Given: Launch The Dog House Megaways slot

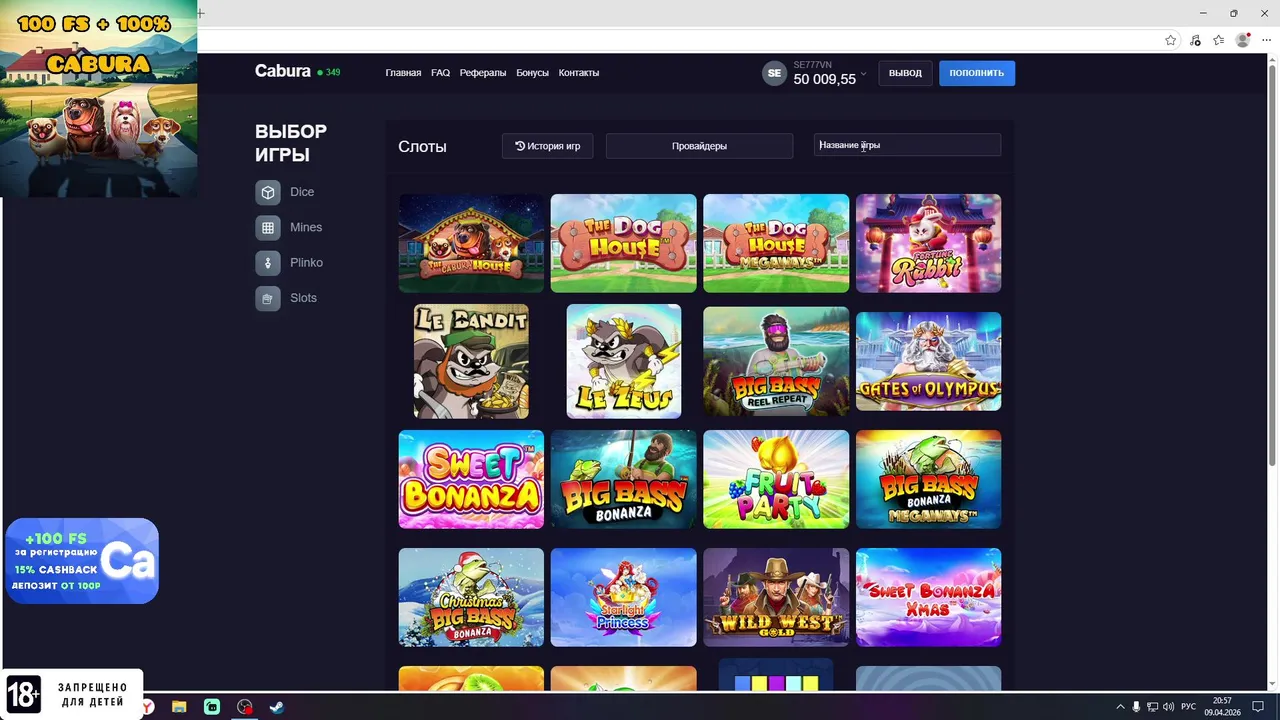Looking at the screenshot, I should (x=776, y=243).
